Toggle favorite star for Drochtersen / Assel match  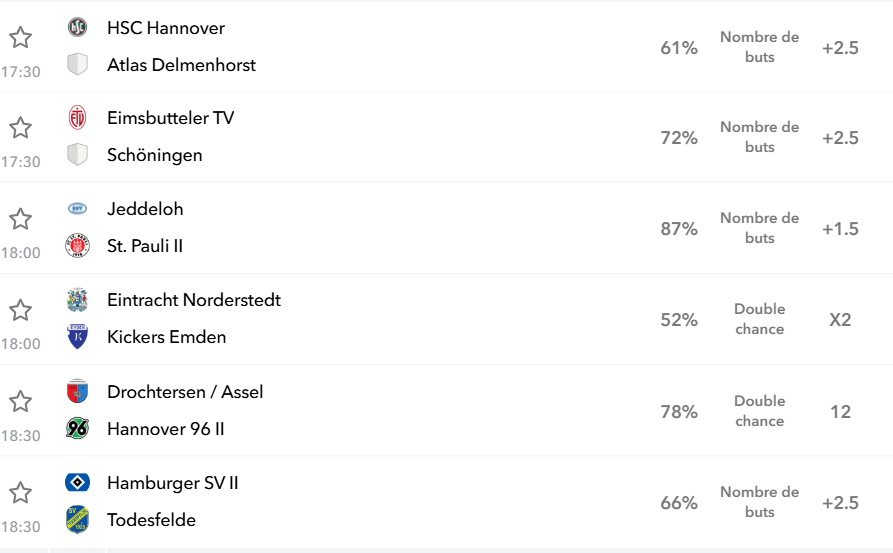click(21, 402)
